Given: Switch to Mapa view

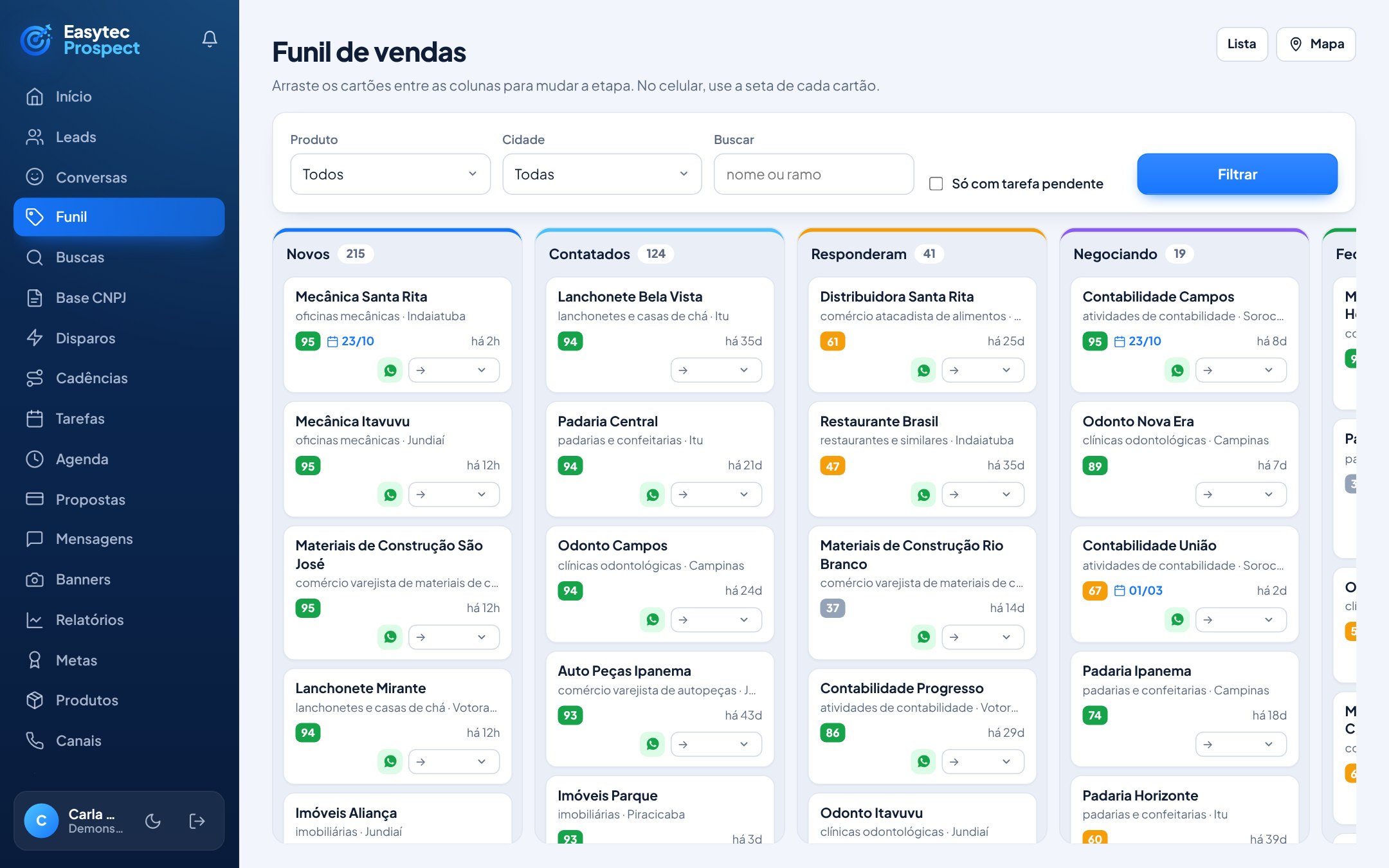Looking at the screenshot, I should [x=1316, y=44].
